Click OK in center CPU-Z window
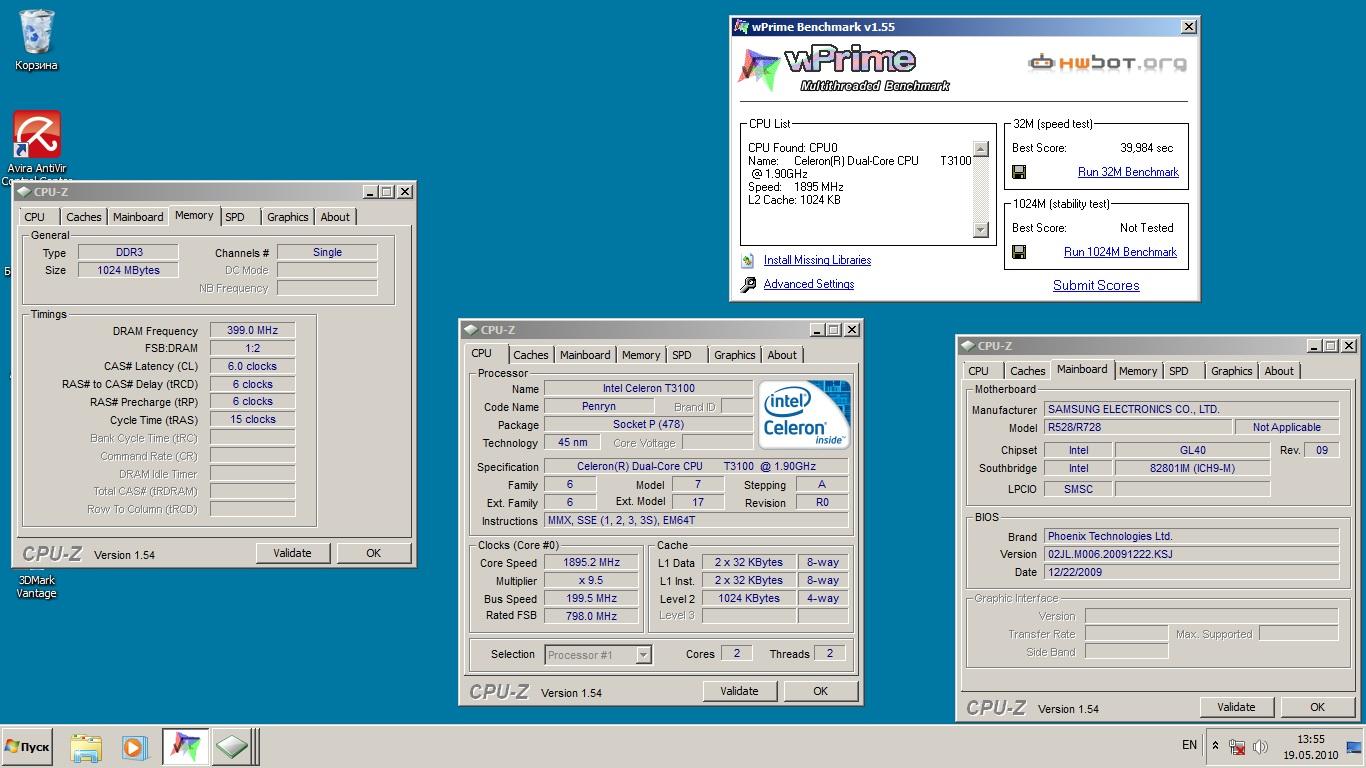The image size is (1366, 768). coord(820,691)
